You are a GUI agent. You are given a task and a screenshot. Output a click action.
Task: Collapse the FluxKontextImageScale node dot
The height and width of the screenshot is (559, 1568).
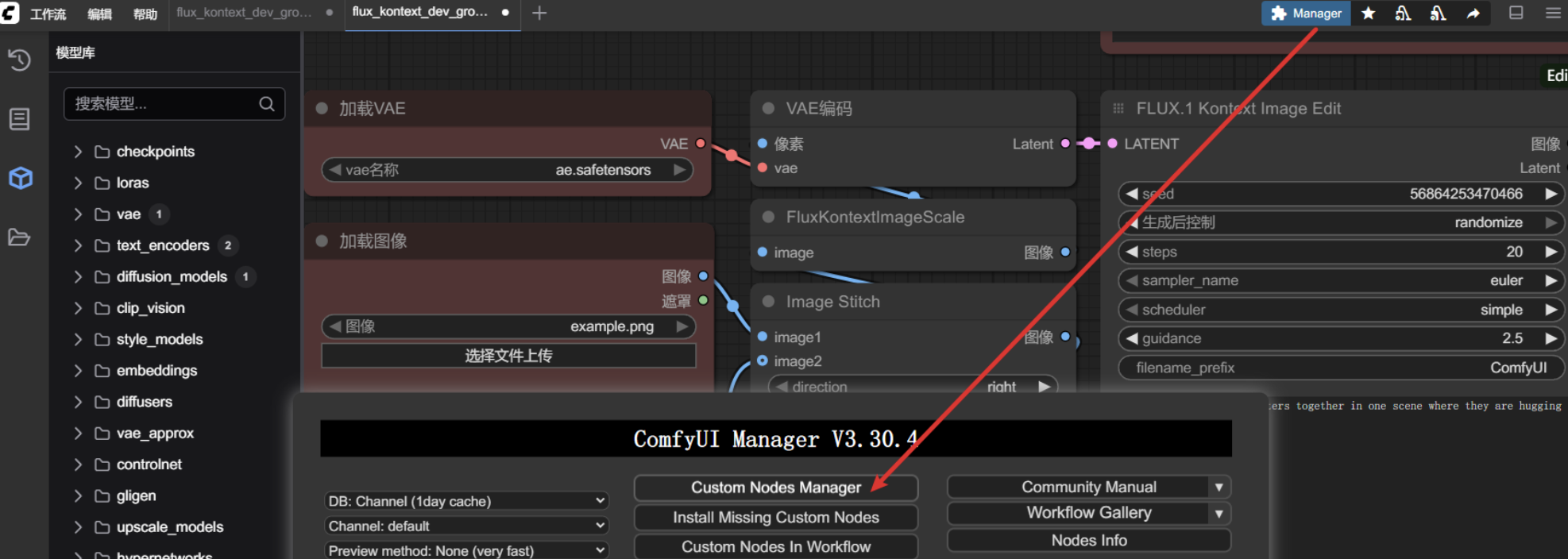click(768, 218)
